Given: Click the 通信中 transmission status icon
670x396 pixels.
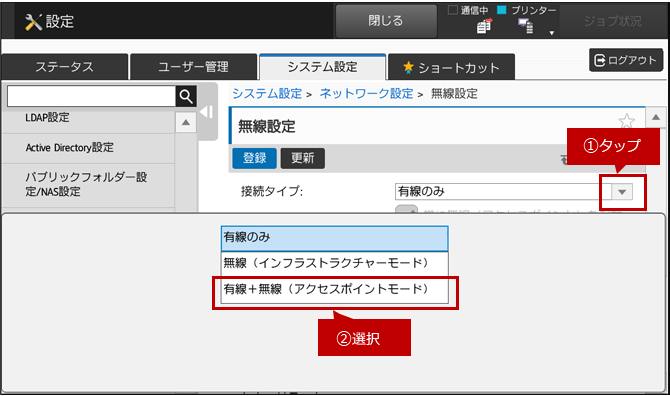Looking at the screenshot, I should pyautogui.click(x=484, y=26).
